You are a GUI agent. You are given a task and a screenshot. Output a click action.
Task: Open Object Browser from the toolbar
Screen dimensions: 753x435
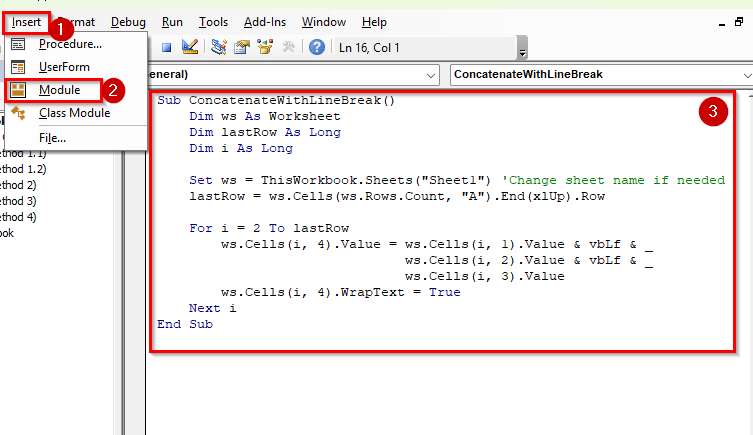tap(265, 47)
